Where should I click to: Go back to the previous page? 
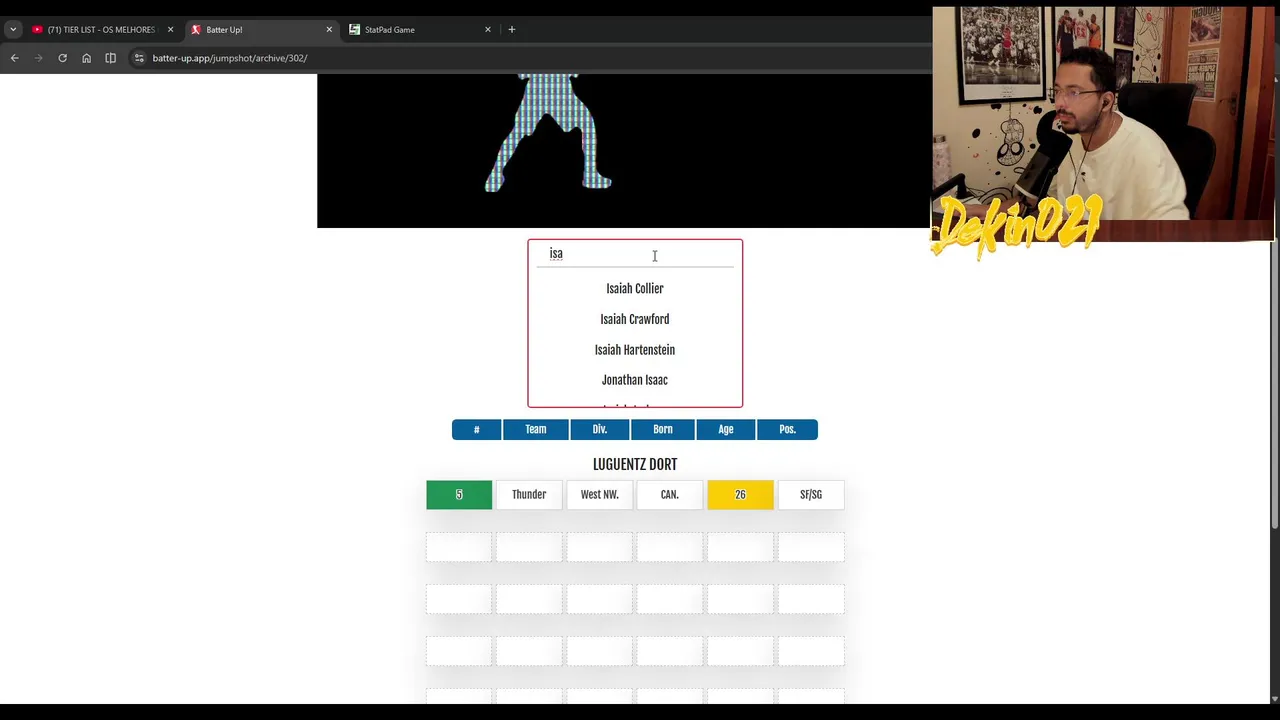[15, 58]
